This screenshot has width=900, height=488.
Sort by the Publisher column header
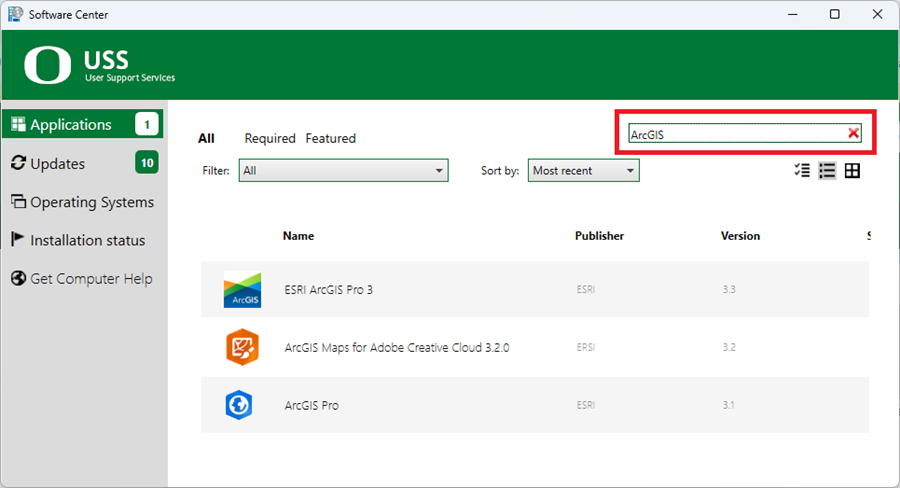[x=599, y=236]
